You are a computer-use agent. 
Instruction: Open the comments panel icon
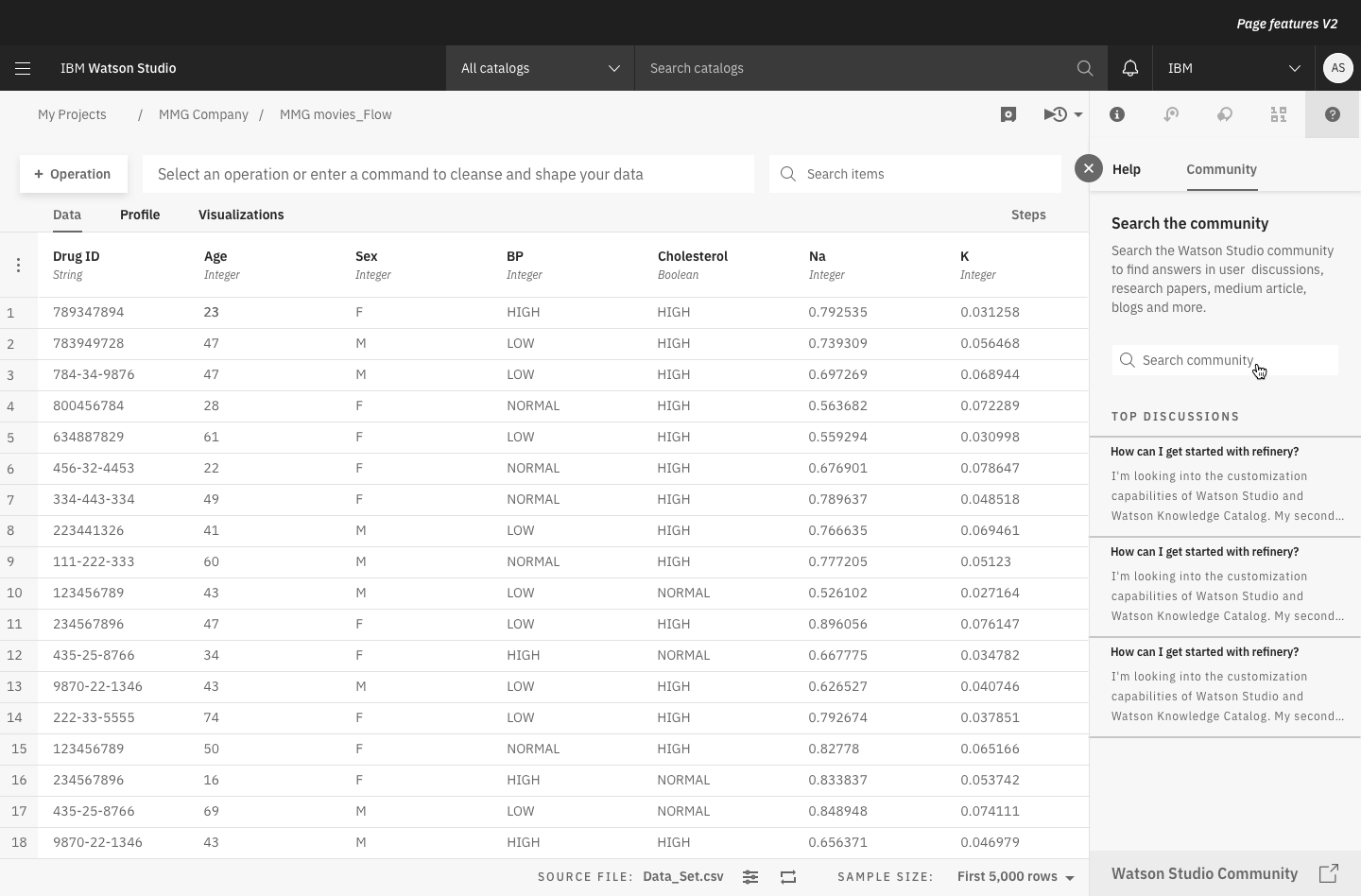pyautogui.click(x=1225, y=114)
